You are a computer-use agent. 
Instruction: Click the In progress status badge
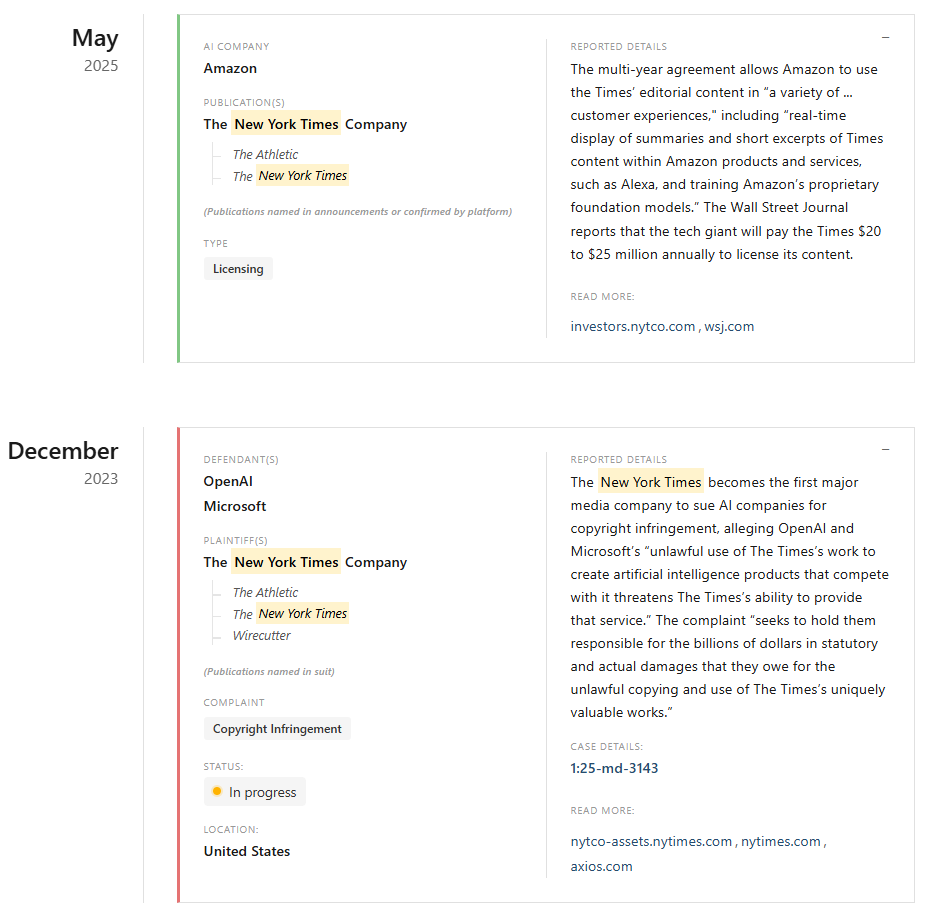pos(255,792)
